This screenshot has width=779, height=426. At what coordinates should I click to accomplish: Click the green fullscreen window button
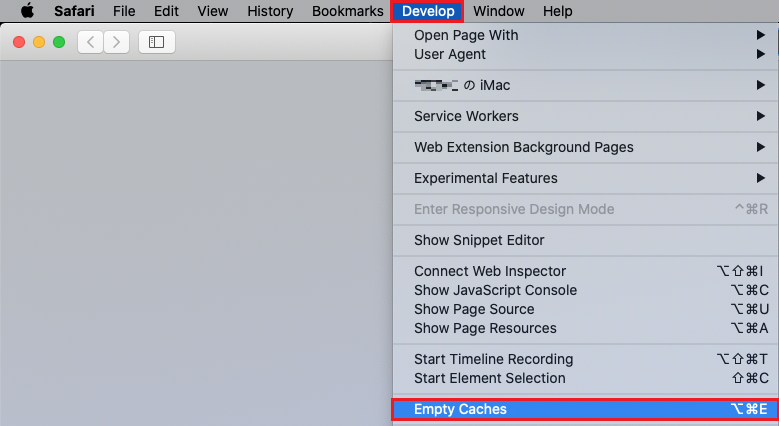point(59,42)
